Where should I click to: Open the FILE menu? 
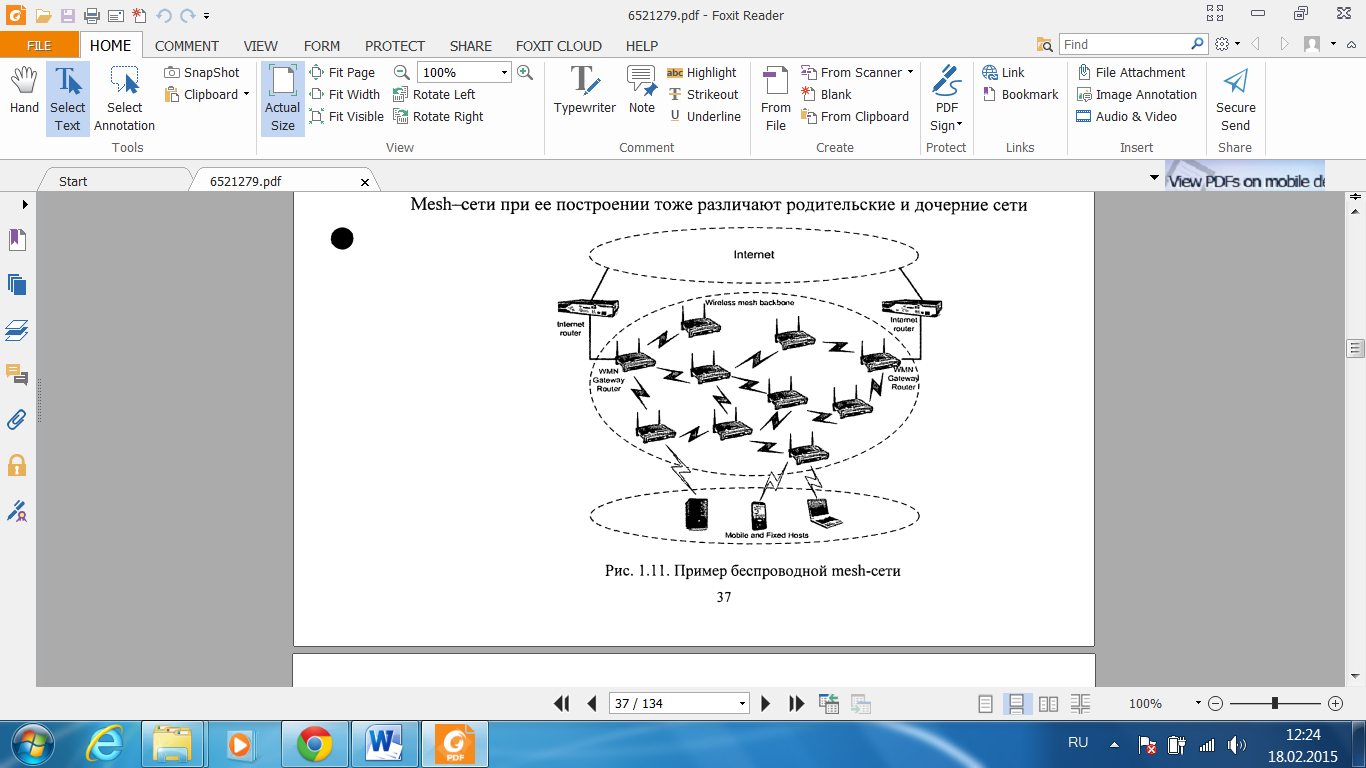39,45
